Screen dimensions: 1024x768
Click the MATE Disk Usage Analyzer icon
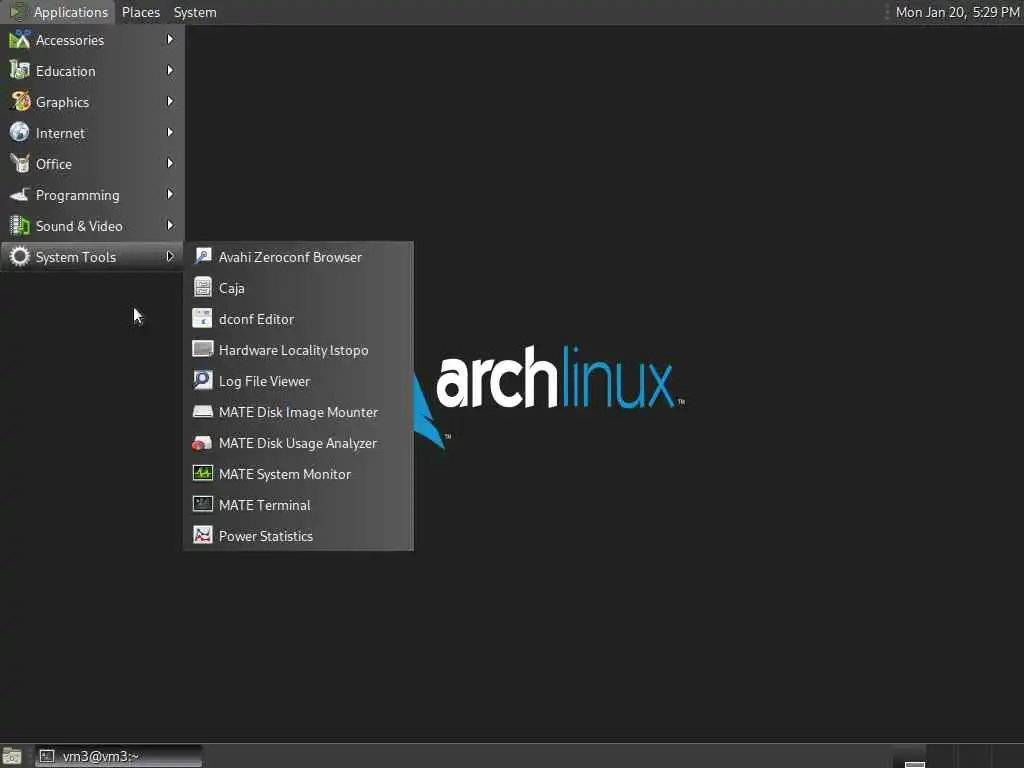202,443
